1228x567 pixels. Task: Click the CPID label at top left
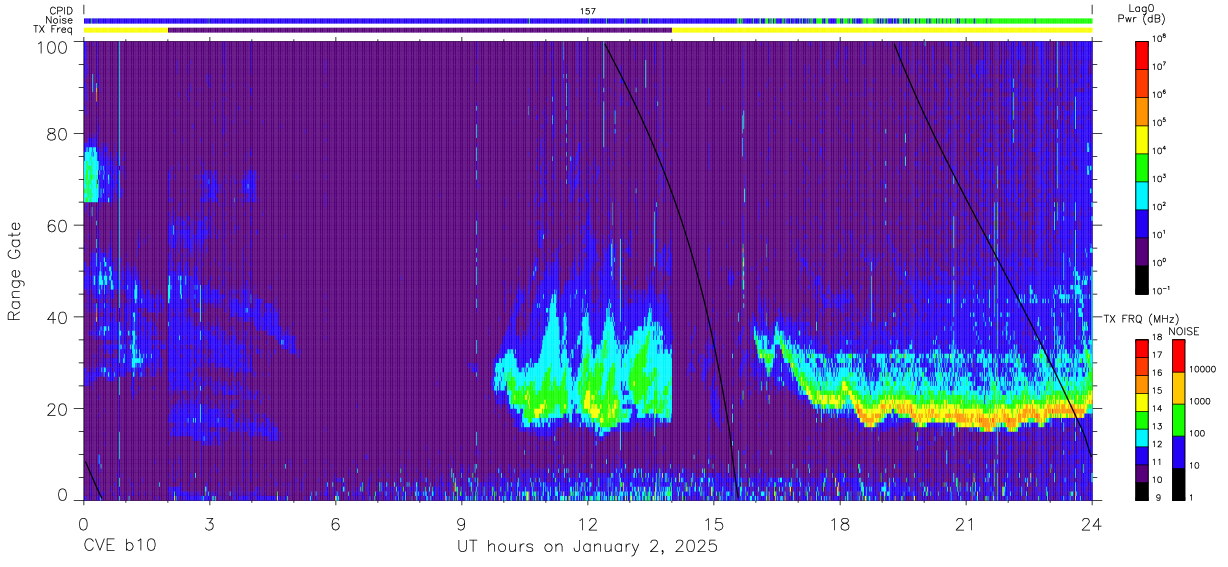59,11
